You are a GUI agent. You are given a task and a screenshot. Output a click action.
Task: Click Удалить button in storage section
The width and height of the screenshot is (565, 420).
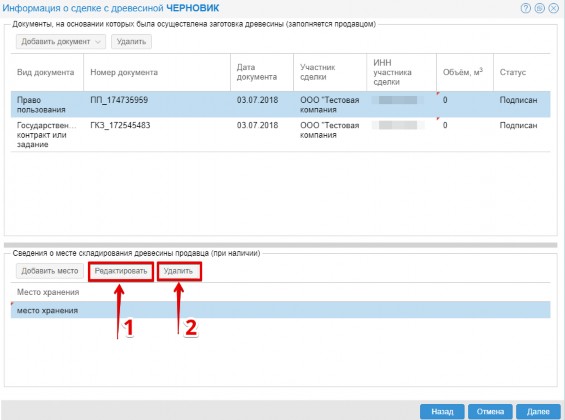[x=179, y=271]
